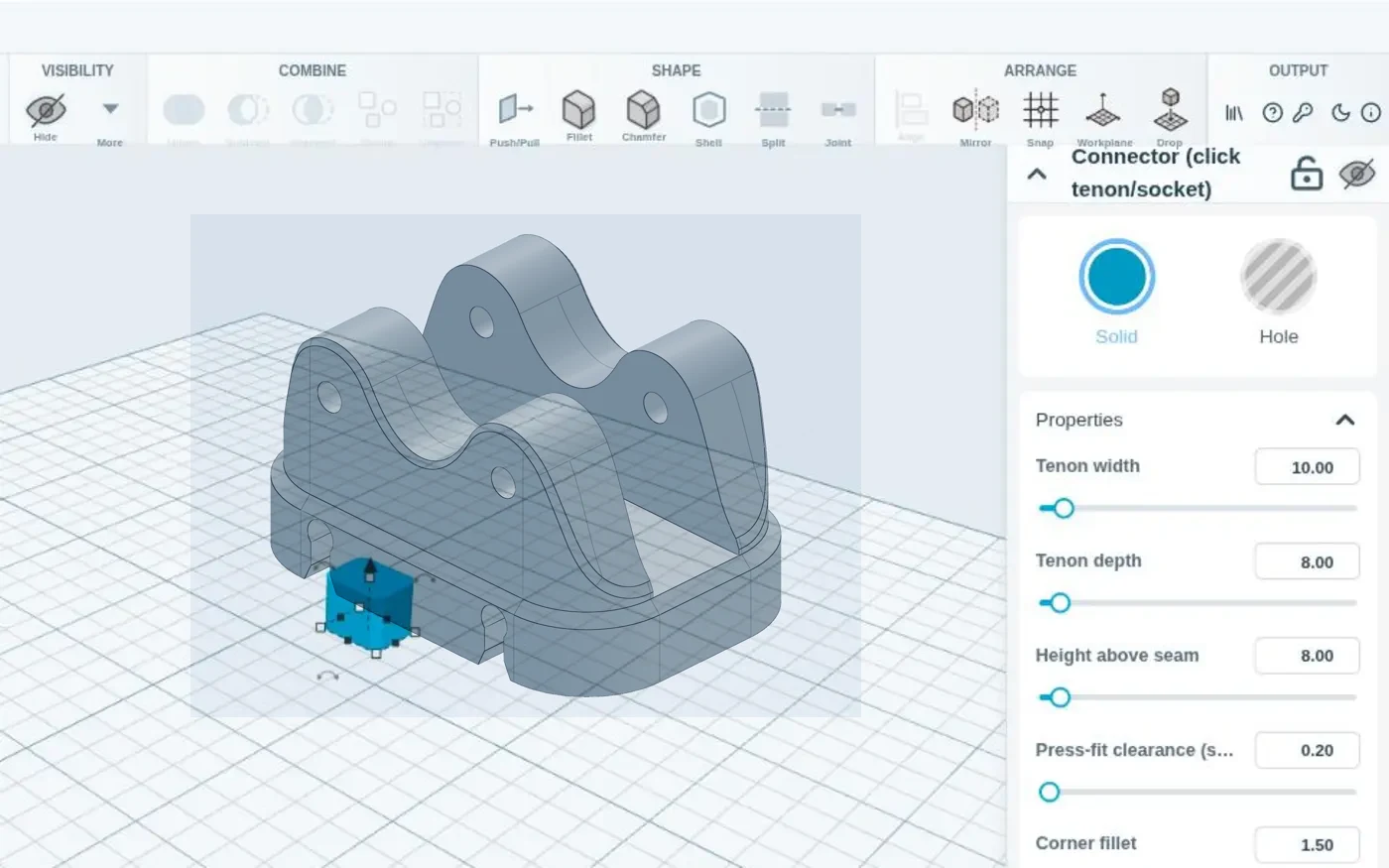Open the library icon in Output

point(1233,113)
